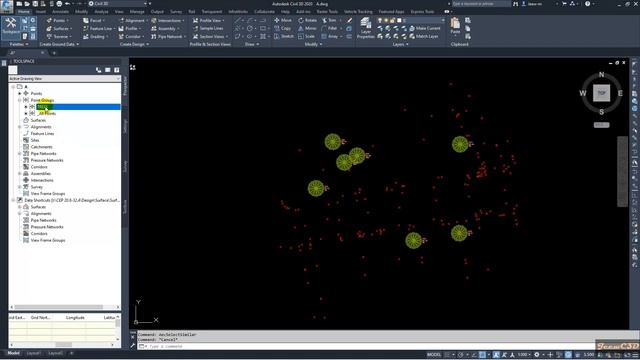Click the TOP face of the ViewCube

[x=601, y=93]
